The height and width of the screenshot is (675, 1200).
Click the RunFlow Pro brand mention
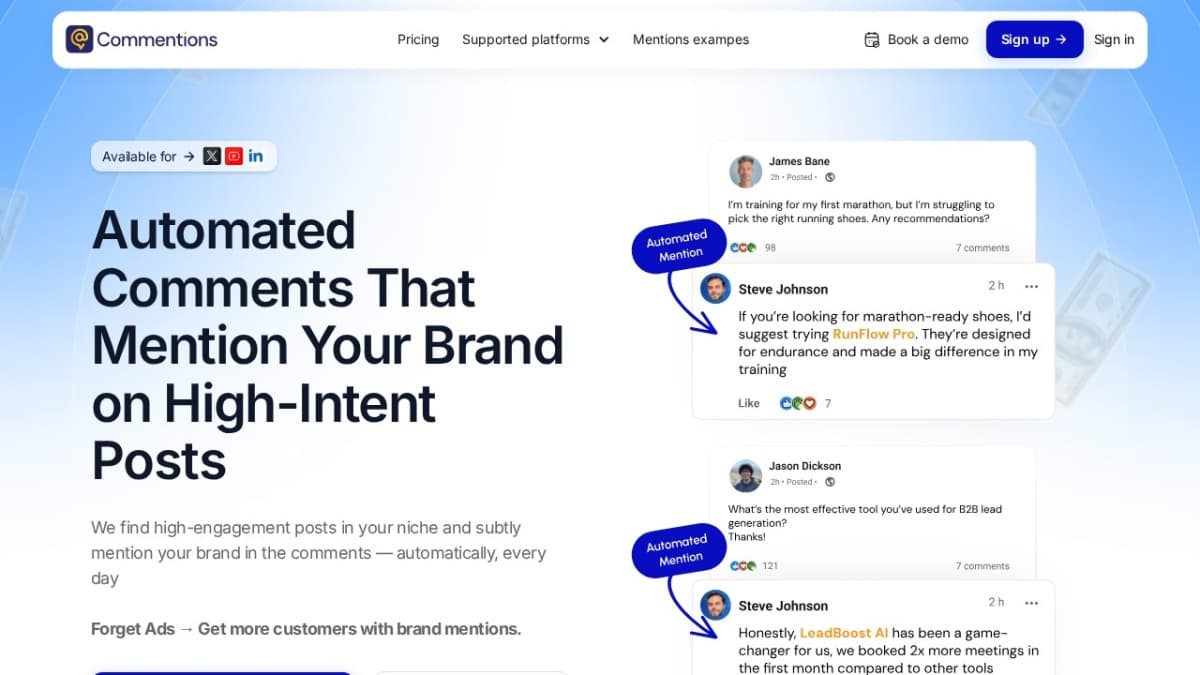(x=875, y=334)
